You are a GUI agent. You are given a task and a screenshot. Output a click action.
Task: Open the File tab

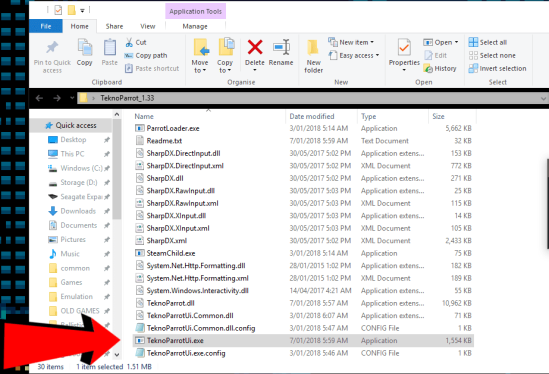pos(46,26)
